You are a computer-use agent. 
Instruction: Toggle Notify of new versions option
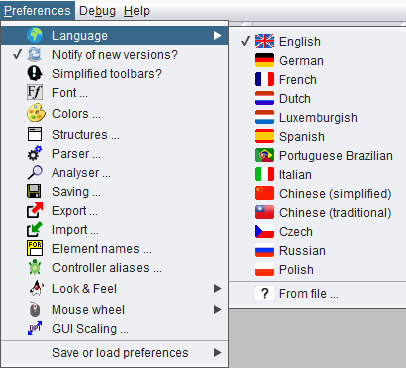click(x=115, y=54)
